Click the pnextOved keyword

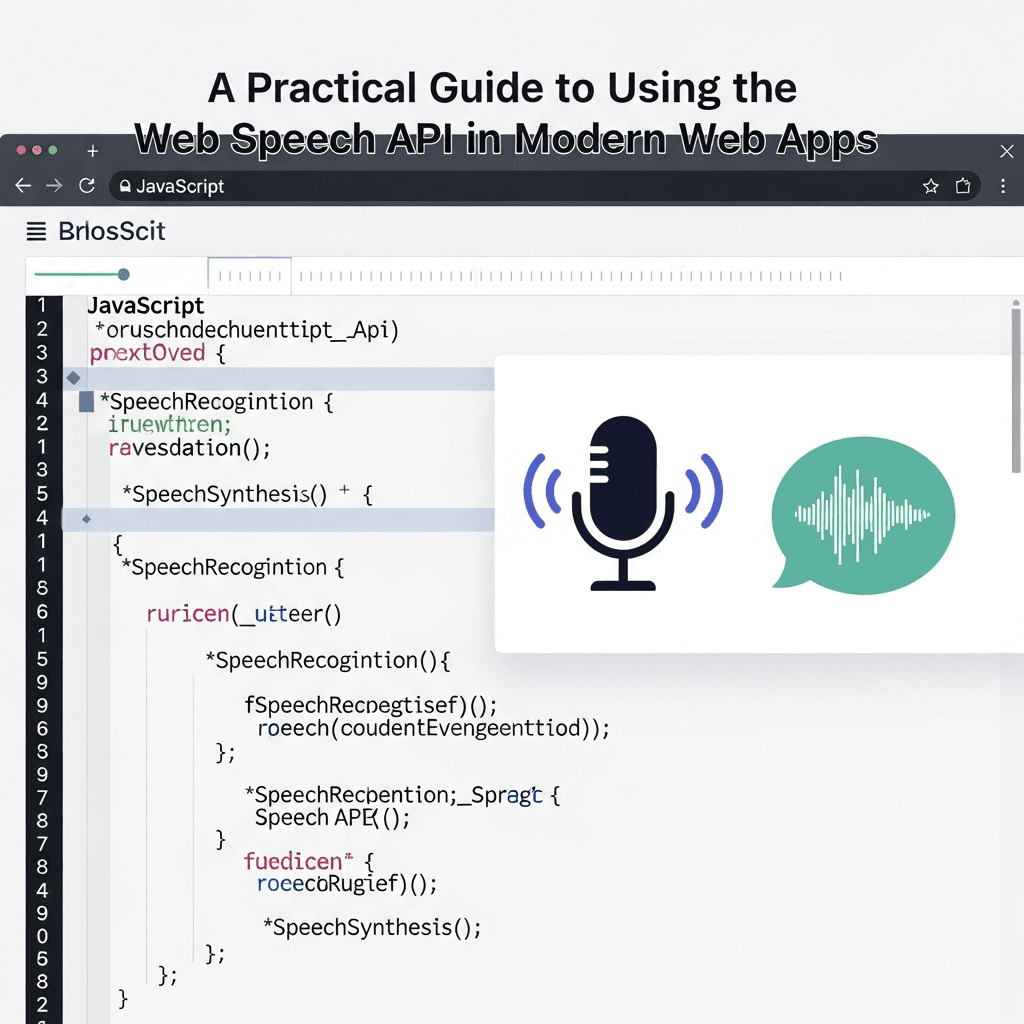coord(148,353)
